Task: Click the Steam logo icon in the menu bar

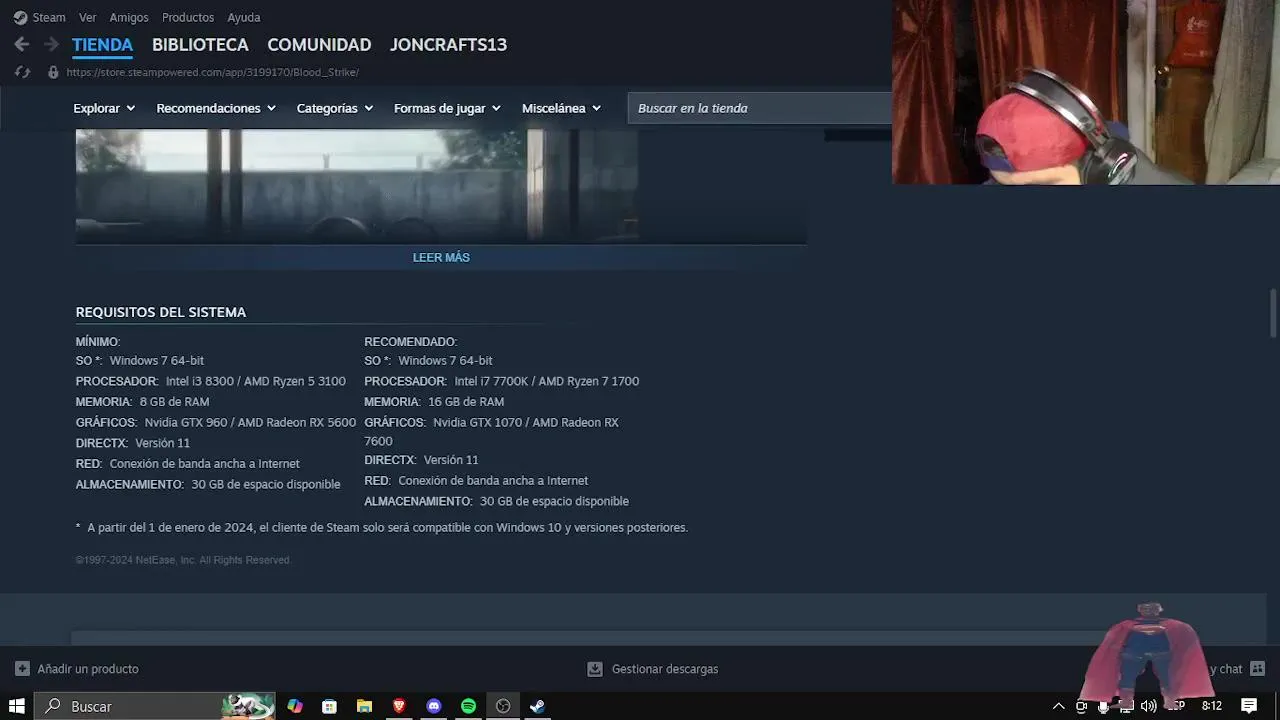Action: (20, 17)
